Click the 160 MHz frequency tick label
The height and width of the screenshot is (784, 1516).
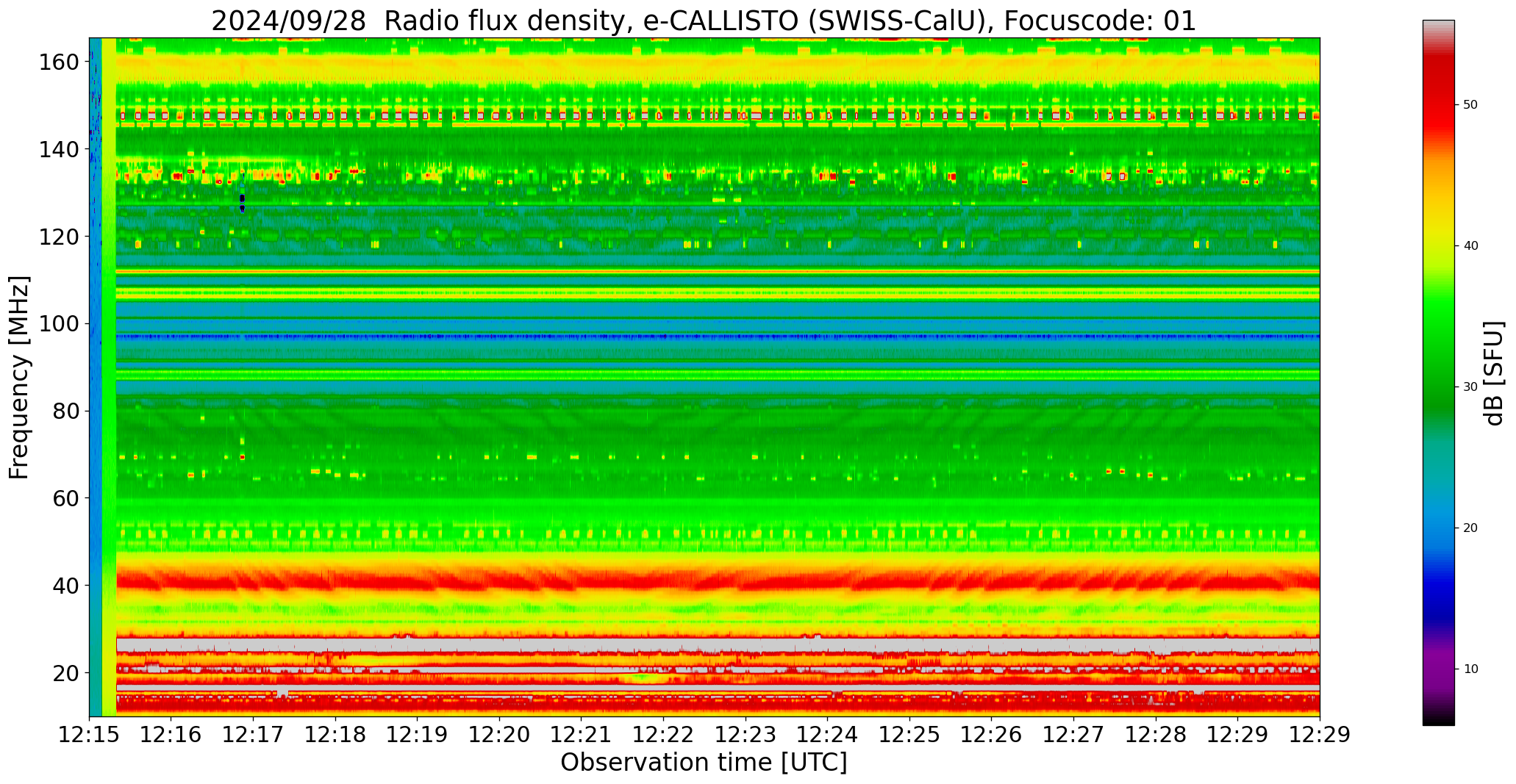click(x=60, y=62)
